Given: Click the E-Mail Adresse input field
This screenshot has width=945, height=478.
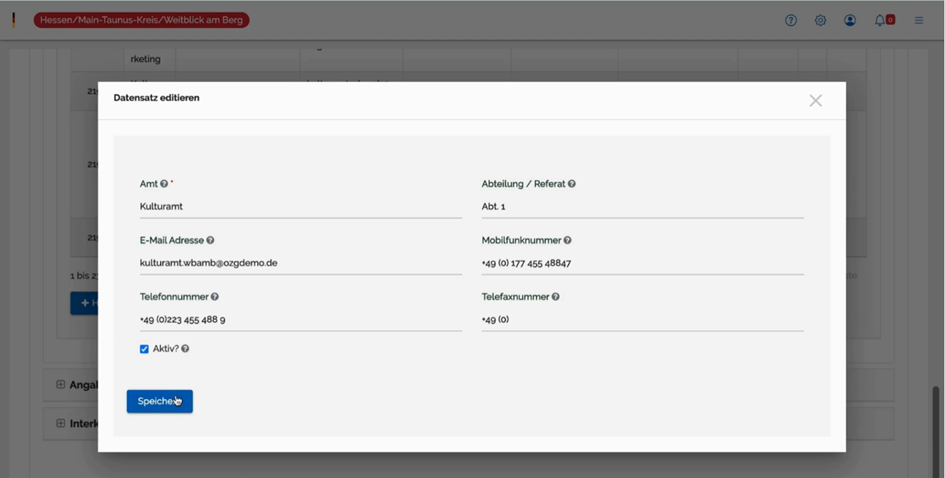Looking at the screenshot, I should click(300, 263).
